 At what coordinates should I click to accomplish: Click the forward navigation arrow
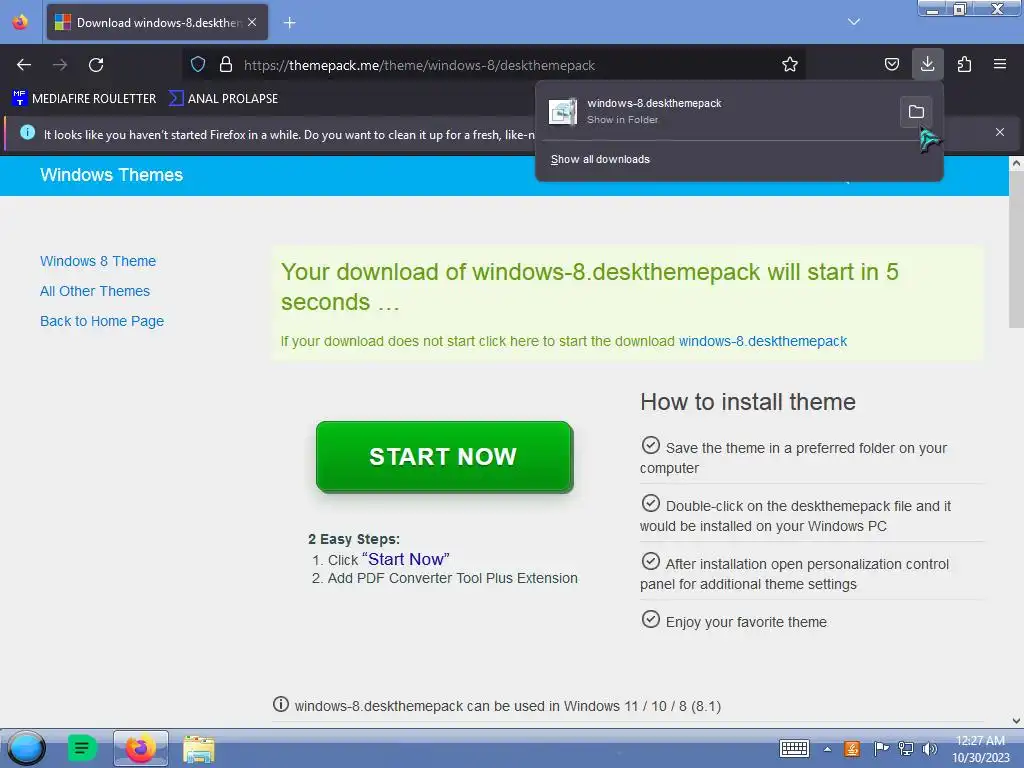click(x=59, y=65)
